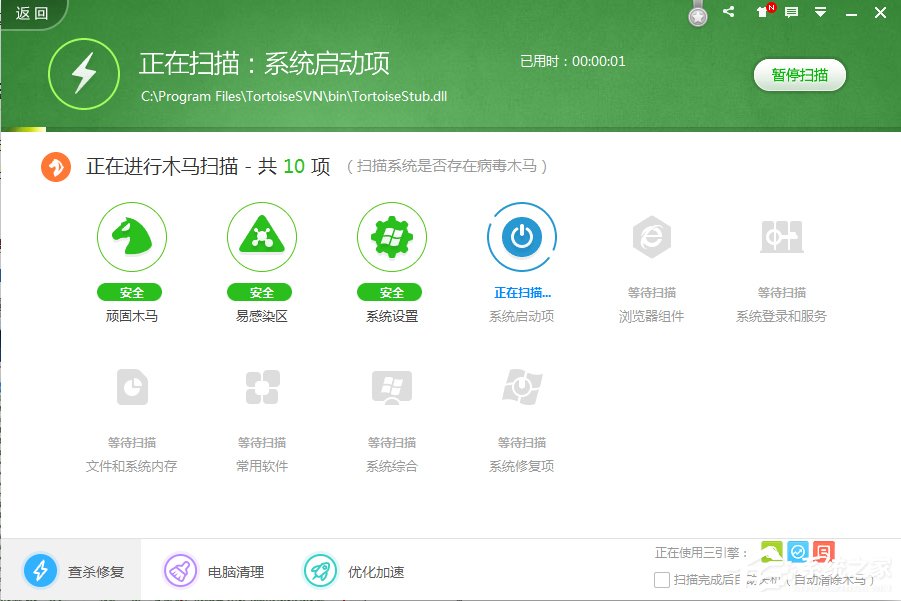The image size is (901, 601).
Task: Click the 系统启动项 power icon currently scanning
Action: [521, 237]
